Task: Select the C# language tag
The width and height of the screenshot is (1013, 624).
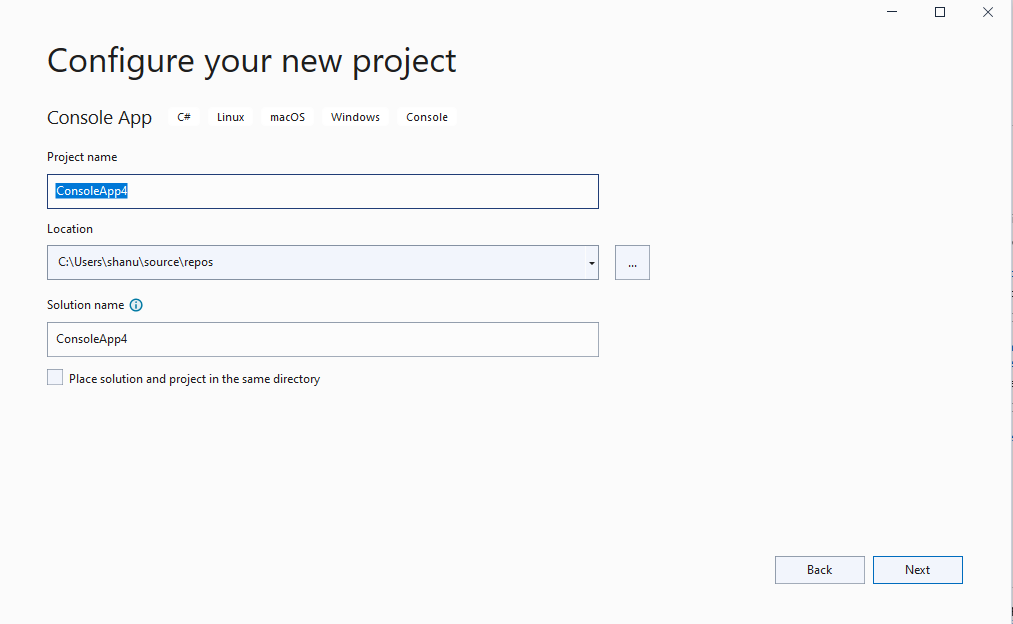Action: pyautogui.click(x=184, y=117)
